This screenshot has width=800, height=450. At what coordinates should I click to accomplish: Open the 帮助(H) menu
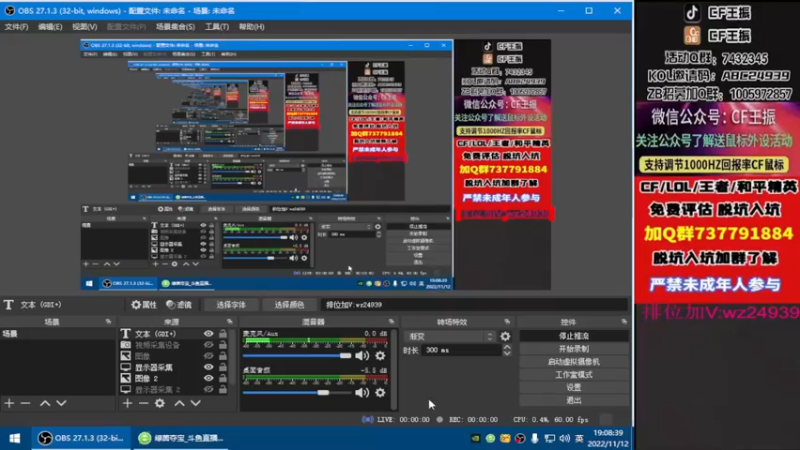252,27
